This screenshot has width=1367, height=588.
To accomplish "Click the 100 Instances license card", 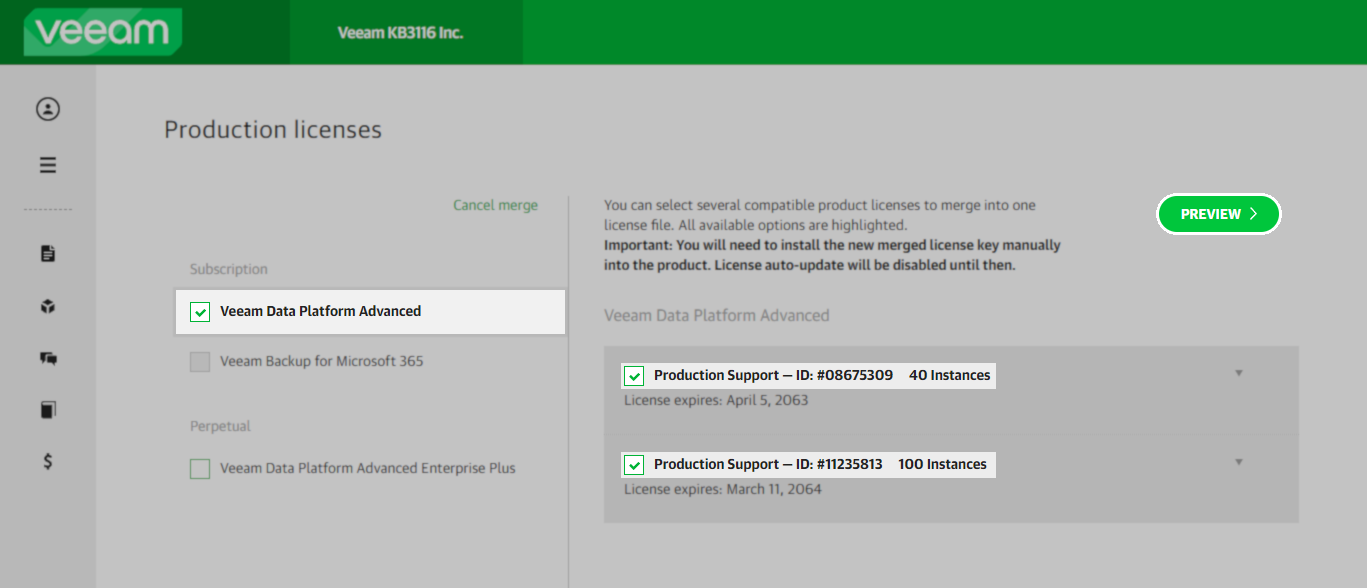I will 940,464.
